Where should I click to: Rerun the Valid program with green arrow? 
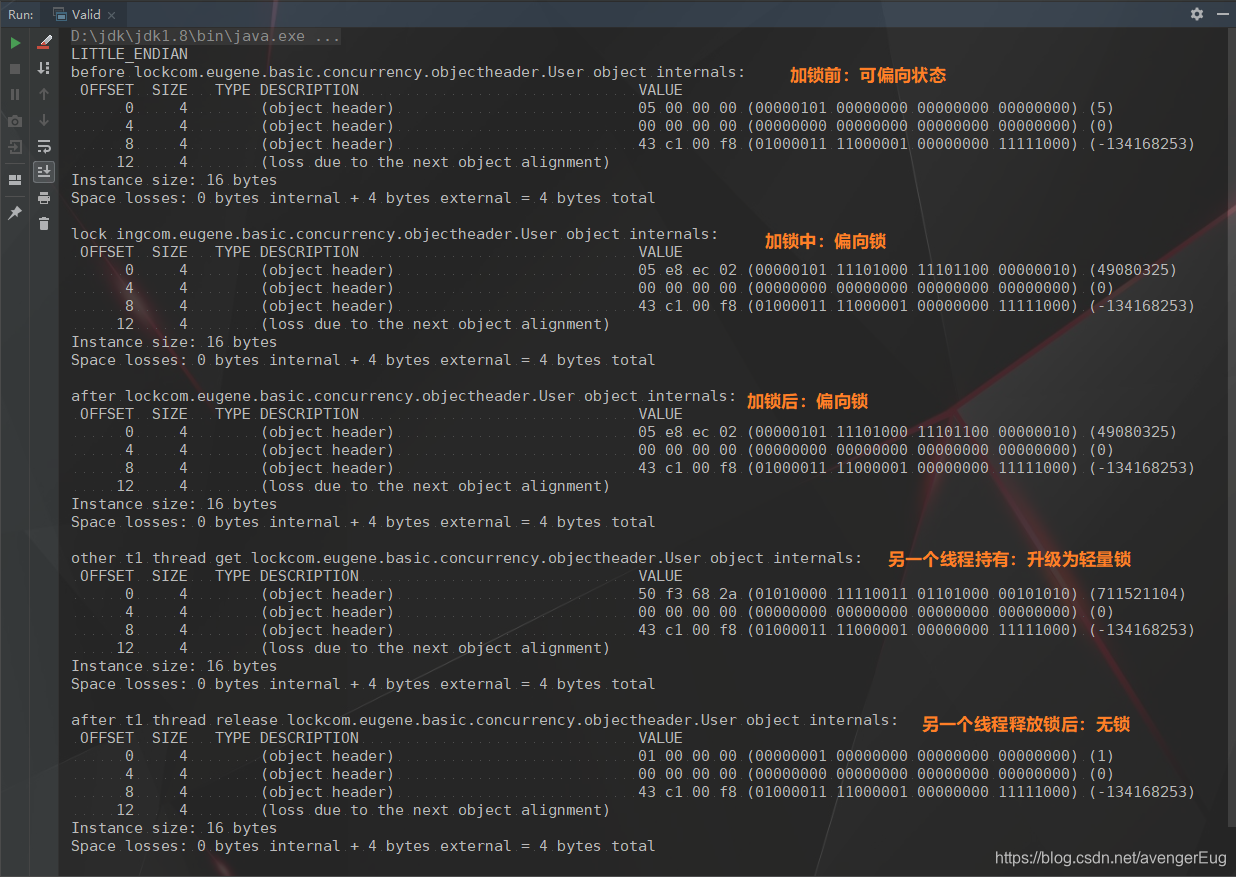coord(15,43)
